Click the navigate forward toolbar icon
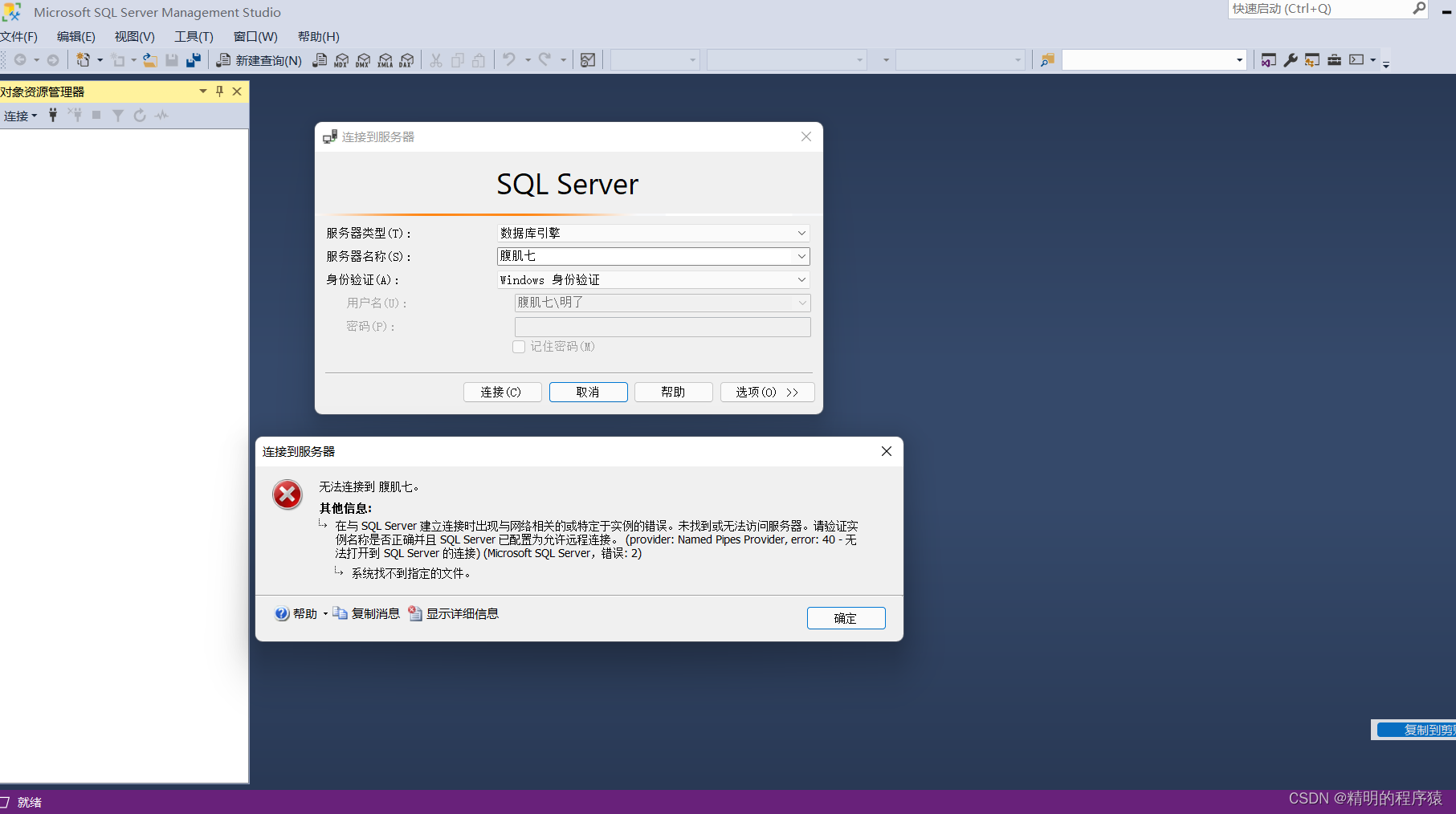Screen dimensions: 1456x814 click(x=53, y=60)
